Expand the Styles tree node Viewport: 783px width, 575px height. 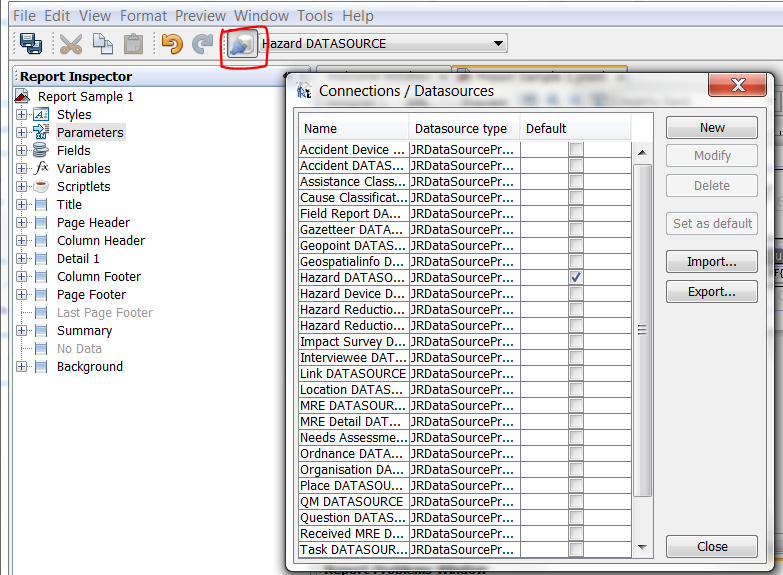[22, 115]
